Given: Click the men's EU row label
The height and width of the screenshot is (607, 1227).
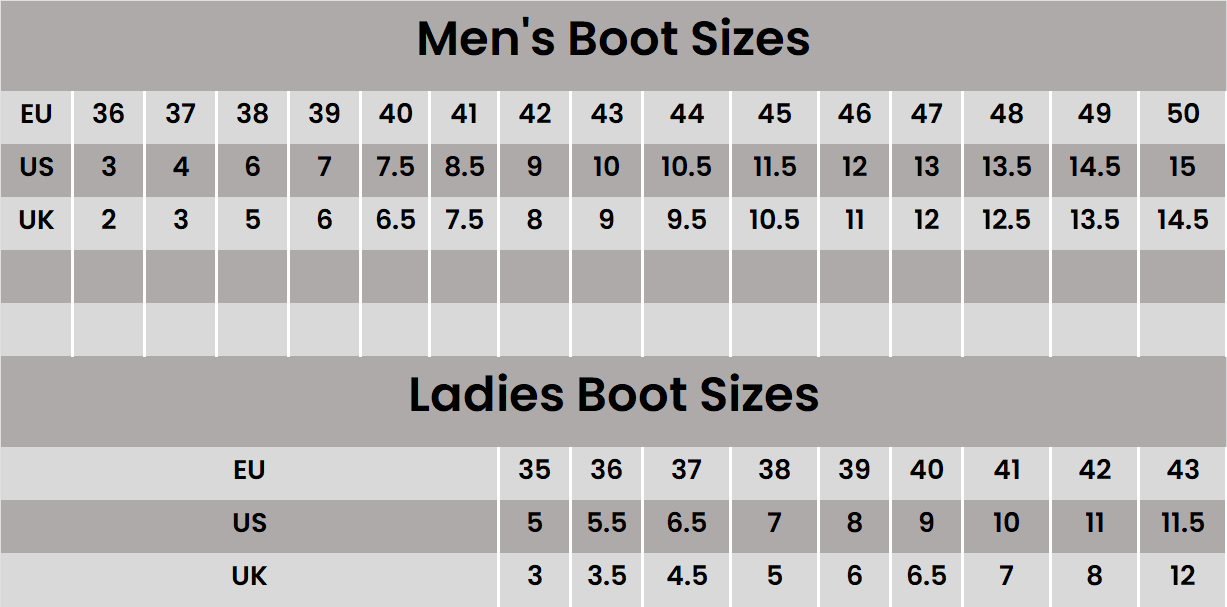Looking at the screenshot, I should click(x=36, y=114).
